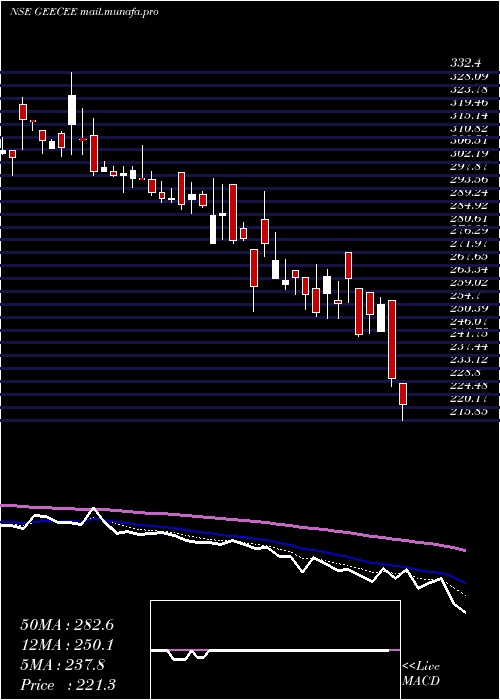Click the pink 50MA moving average line
The image size is (500, 700).
tap(232, 519)
